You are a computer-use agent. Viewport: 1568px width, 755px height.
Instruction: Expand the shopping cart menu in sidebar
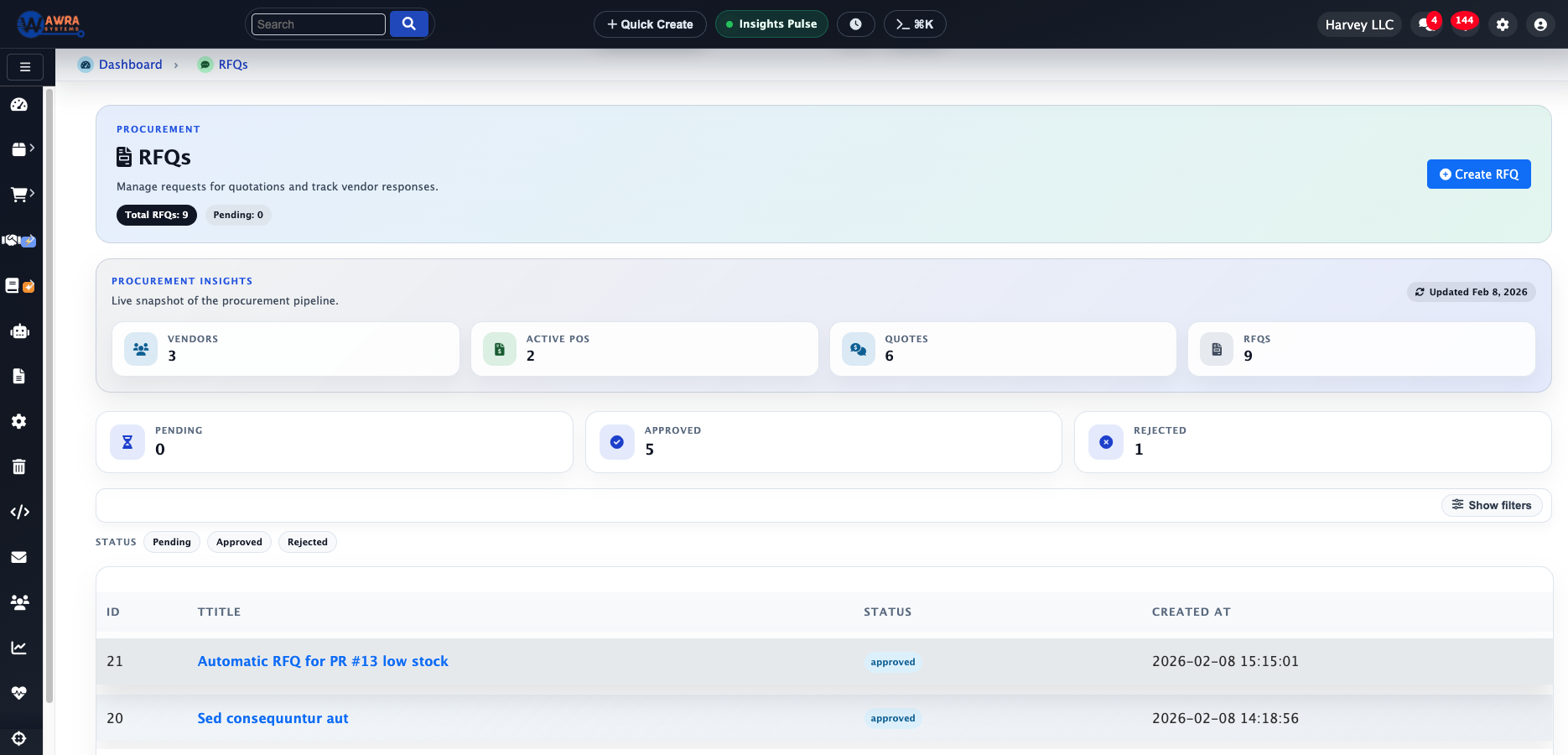point(22,195)
